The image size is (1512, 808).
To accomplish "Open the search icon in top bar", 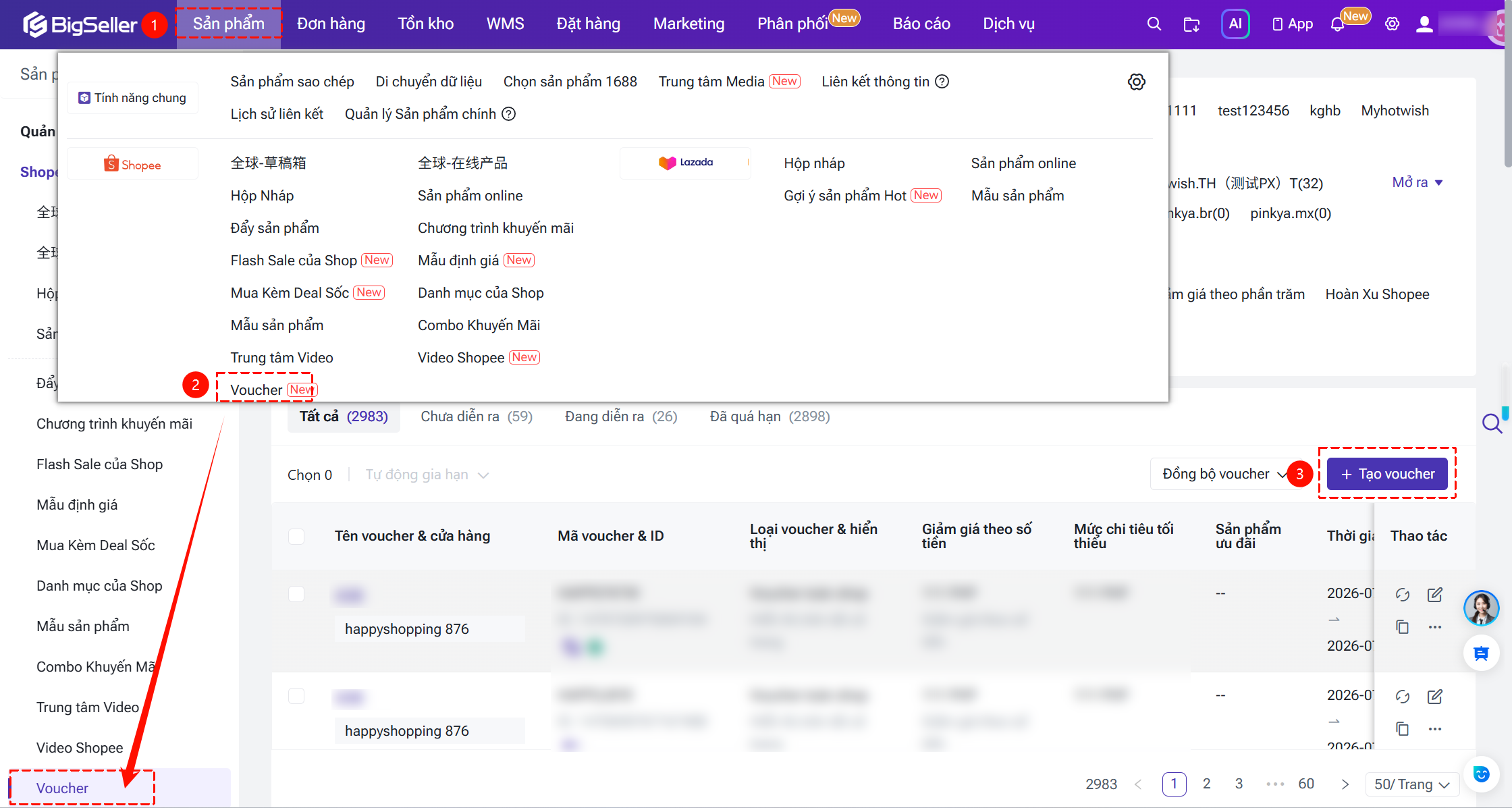I will pyautogui.click(x=1154, y=24).
